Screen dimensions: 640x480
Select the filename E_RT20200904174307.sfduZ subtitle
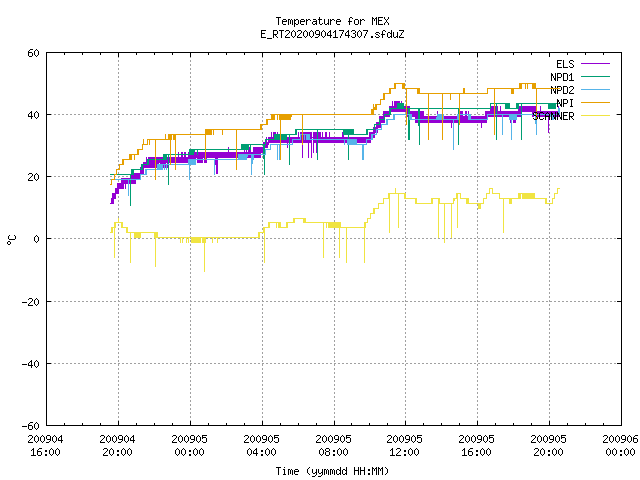point(332,34)
